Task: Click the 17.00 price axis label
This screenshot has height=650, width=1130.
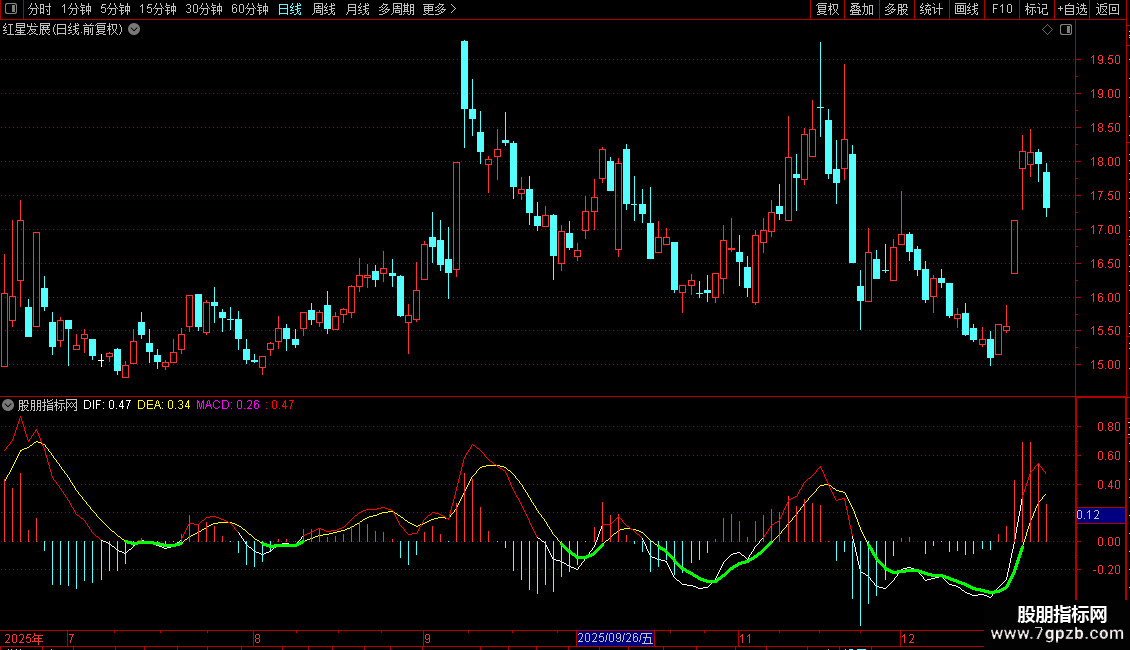Action: pyautogui.click(x=1105, y=230)
